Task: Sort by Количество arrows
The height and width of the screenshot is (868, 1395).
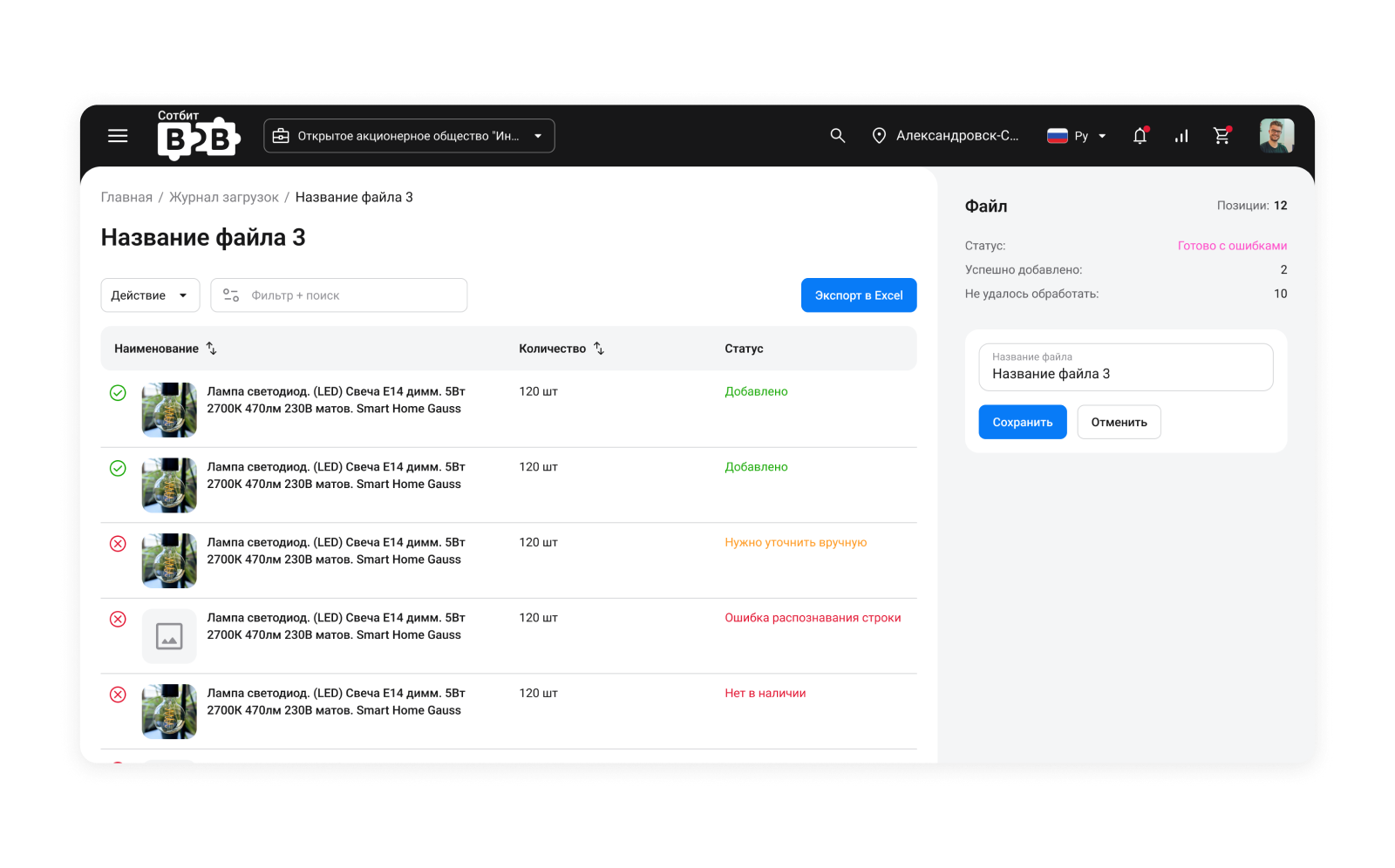Action: point(599,349)
